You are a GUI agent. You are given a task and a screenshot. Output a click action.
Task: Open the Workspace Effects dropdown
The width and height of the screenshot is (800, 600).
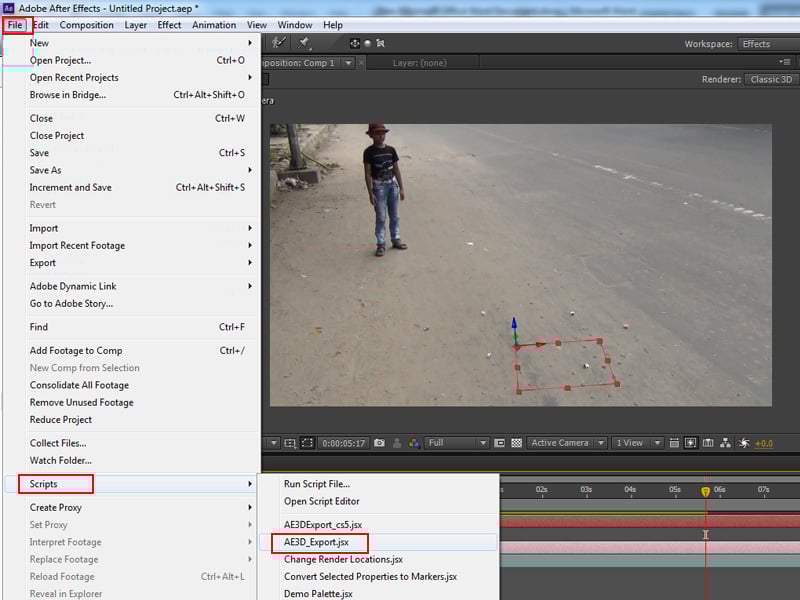click(768, 44)
